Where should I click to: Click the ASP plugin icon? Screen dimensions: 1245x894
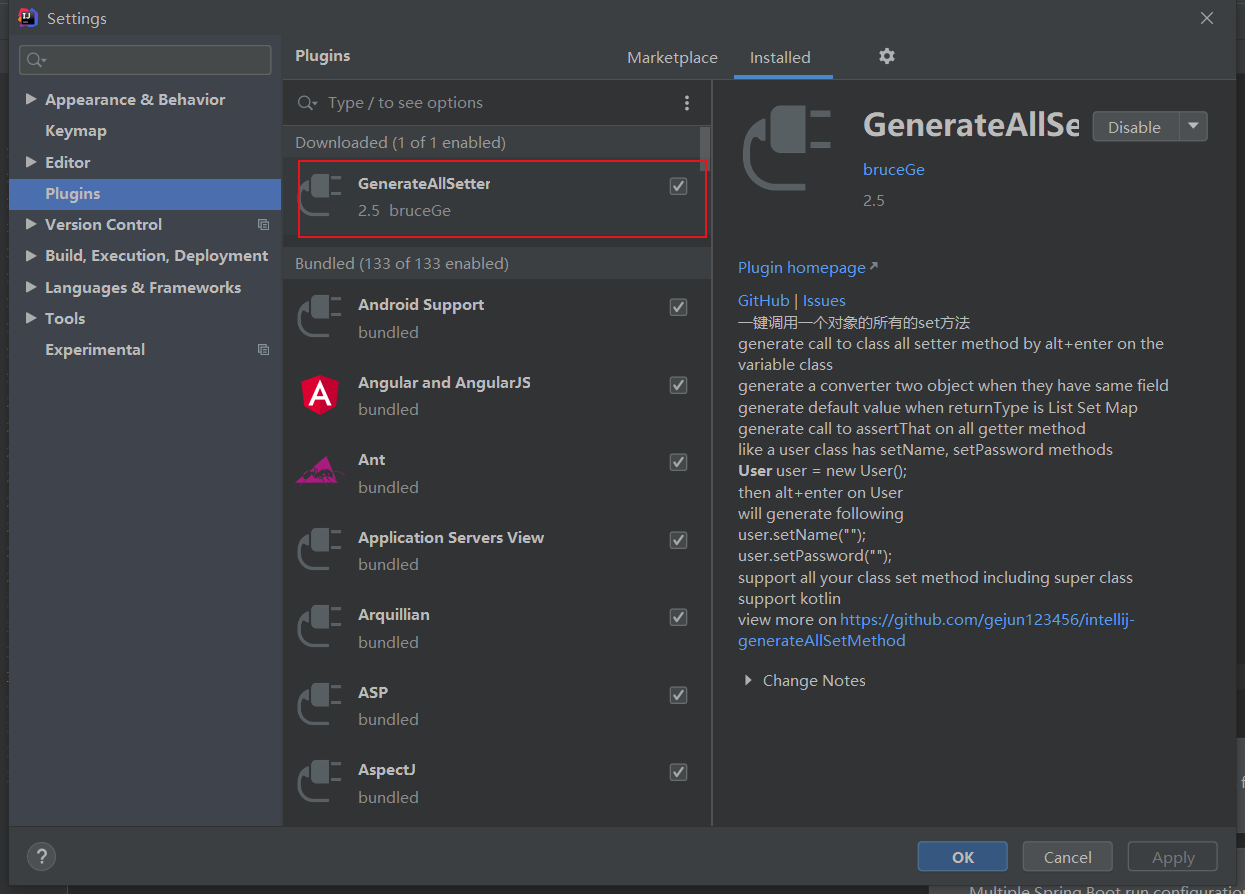coord(321,705)
